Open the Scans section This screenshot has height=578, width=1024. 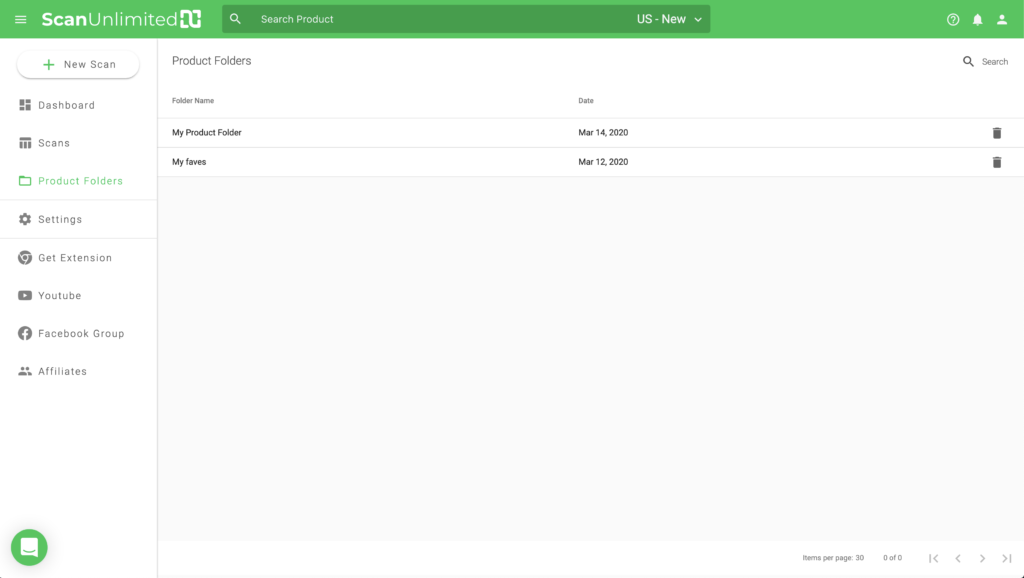(x=53, y=143)
